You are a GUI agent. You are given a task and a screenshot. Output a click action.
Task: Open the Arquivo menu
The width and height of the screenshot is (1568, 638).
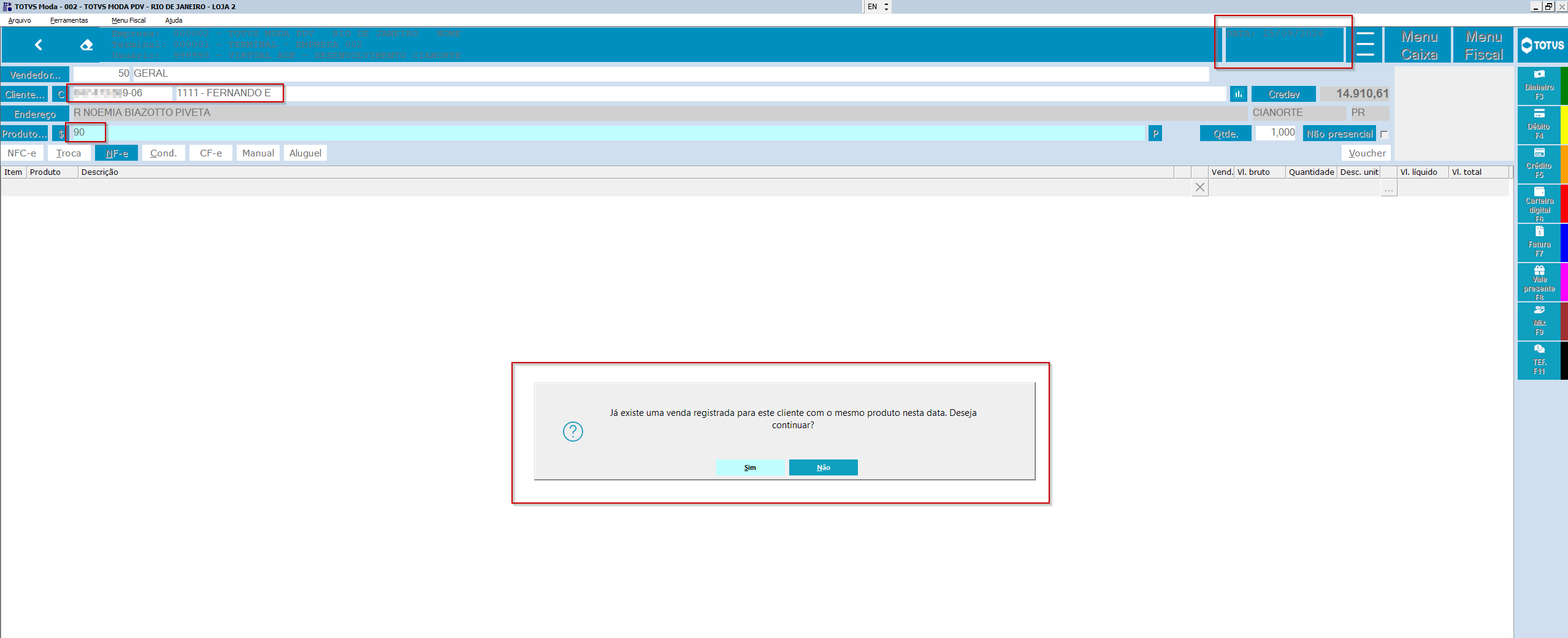pyautogui.click(x=20, y=20)
